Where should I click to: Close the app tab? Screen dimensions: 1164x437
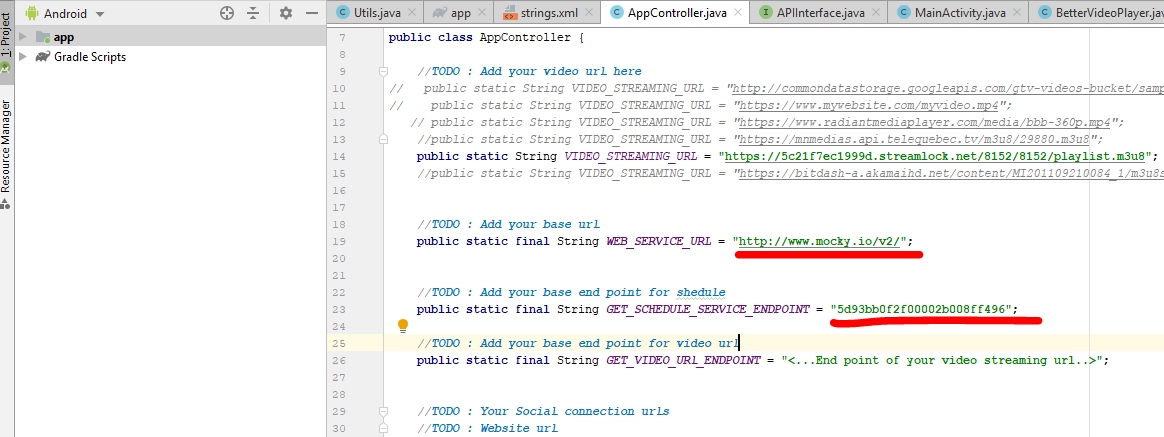pos(483,13)
